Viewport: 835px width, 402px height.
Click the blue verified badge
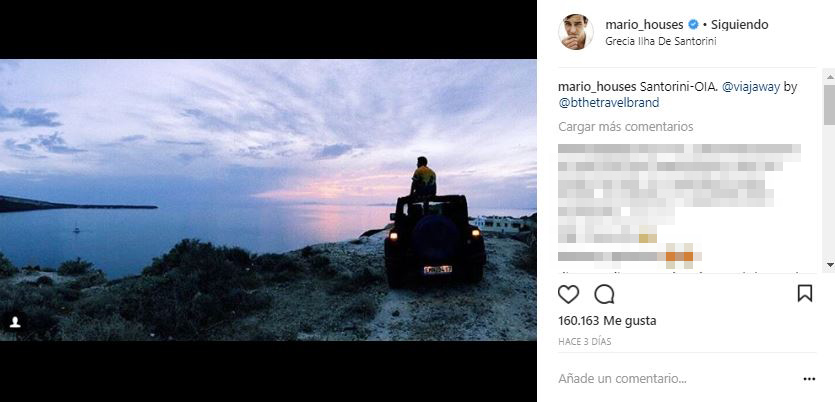pyautogui.click(x=689, y=25)
